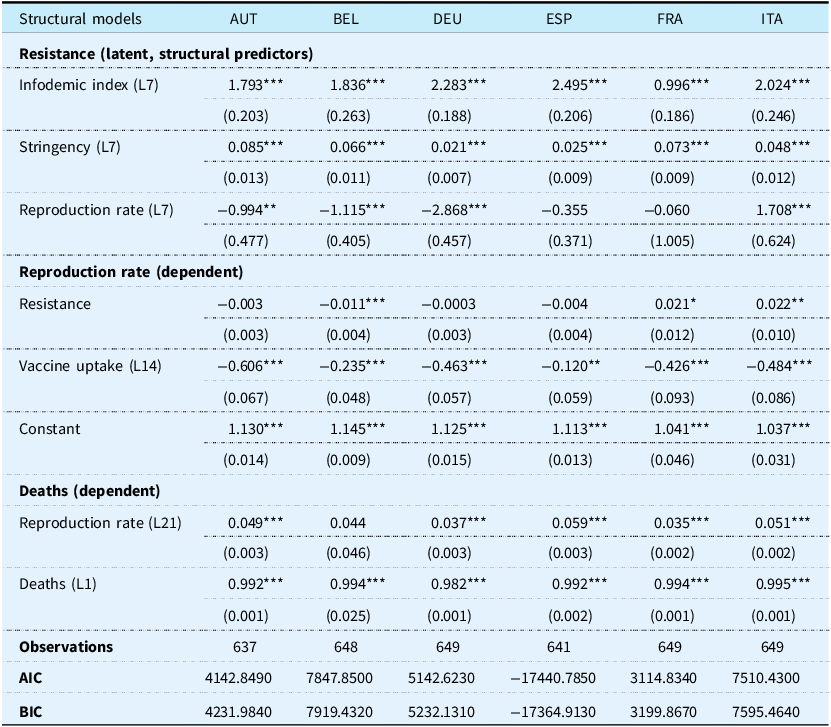Click the BIC value 5232.1310
The height and width of the screenshot is (727, 831).
441,712
